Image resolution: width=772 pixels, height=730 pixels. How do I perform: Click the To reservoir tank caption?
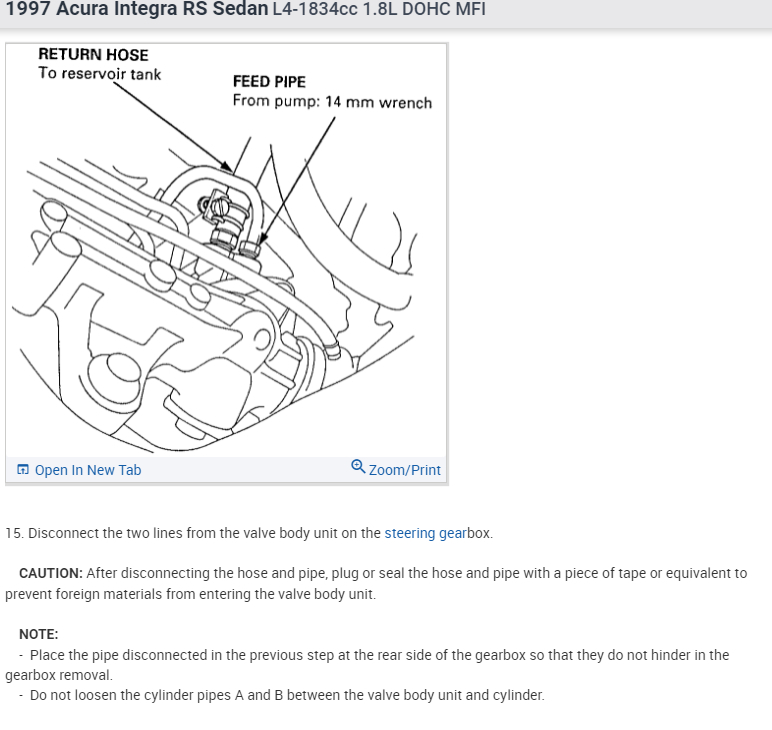click(x=99, y=73)
